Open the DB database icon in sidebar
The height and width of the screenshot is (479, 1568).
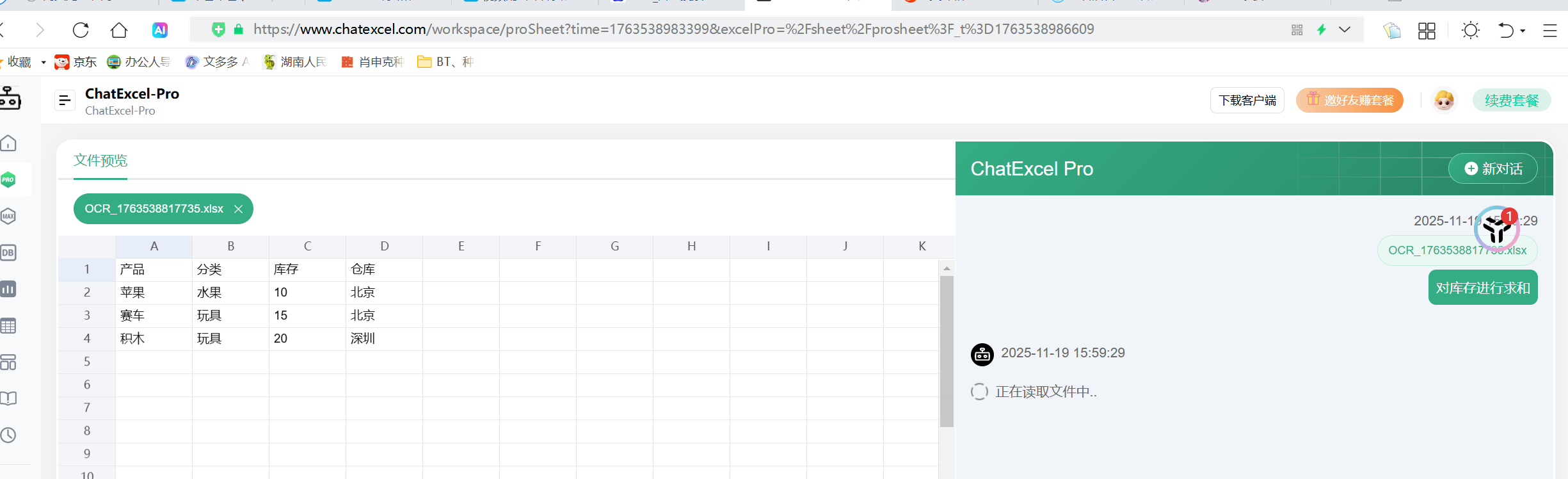(8, 252)
